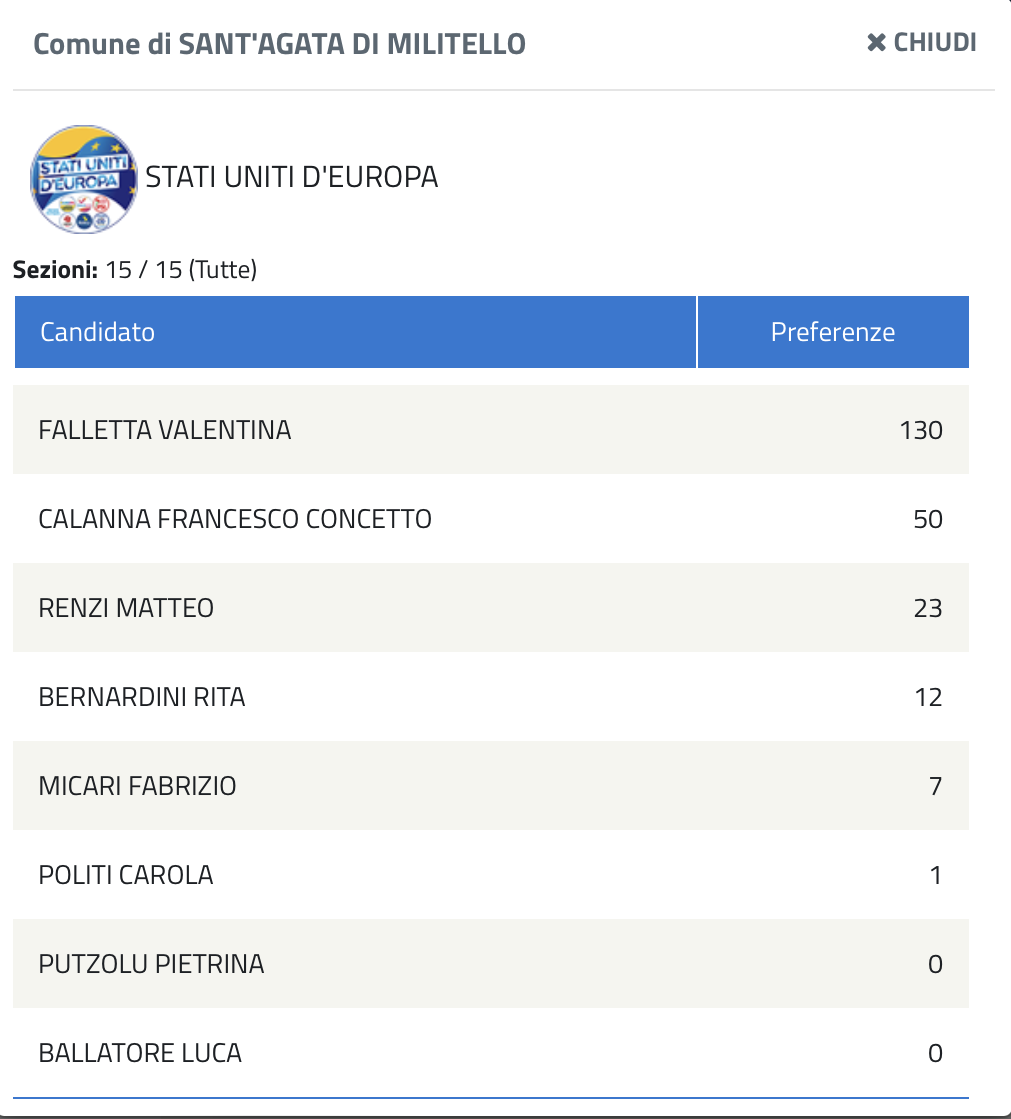The height and width of the screenshot is (1119, 1011).
Task: Close the dialog with the CHIUDI button
Action: (x=921, y=43)
